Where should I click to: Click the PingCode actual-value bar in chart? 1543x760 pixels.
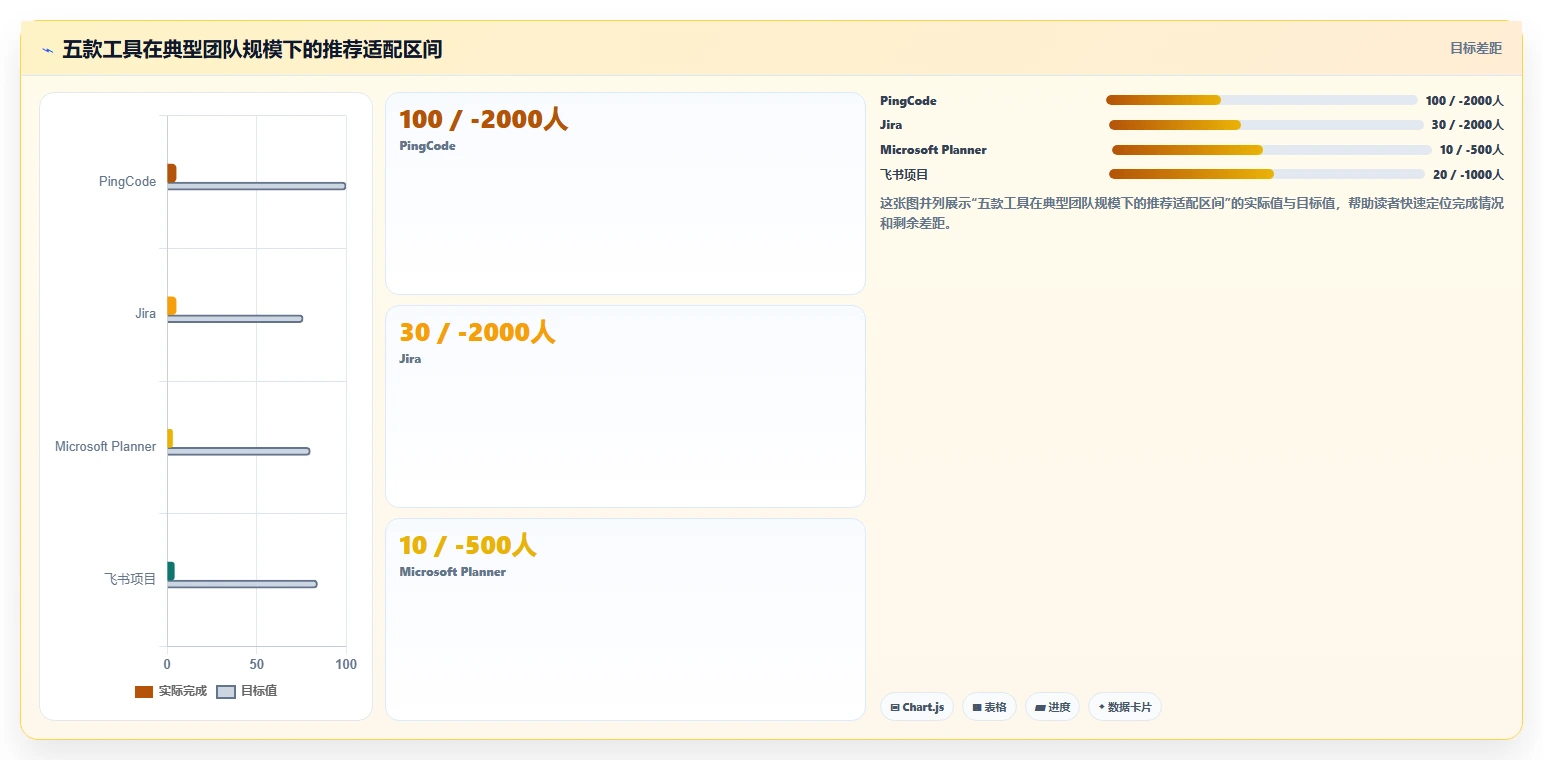tap(172, 173)
